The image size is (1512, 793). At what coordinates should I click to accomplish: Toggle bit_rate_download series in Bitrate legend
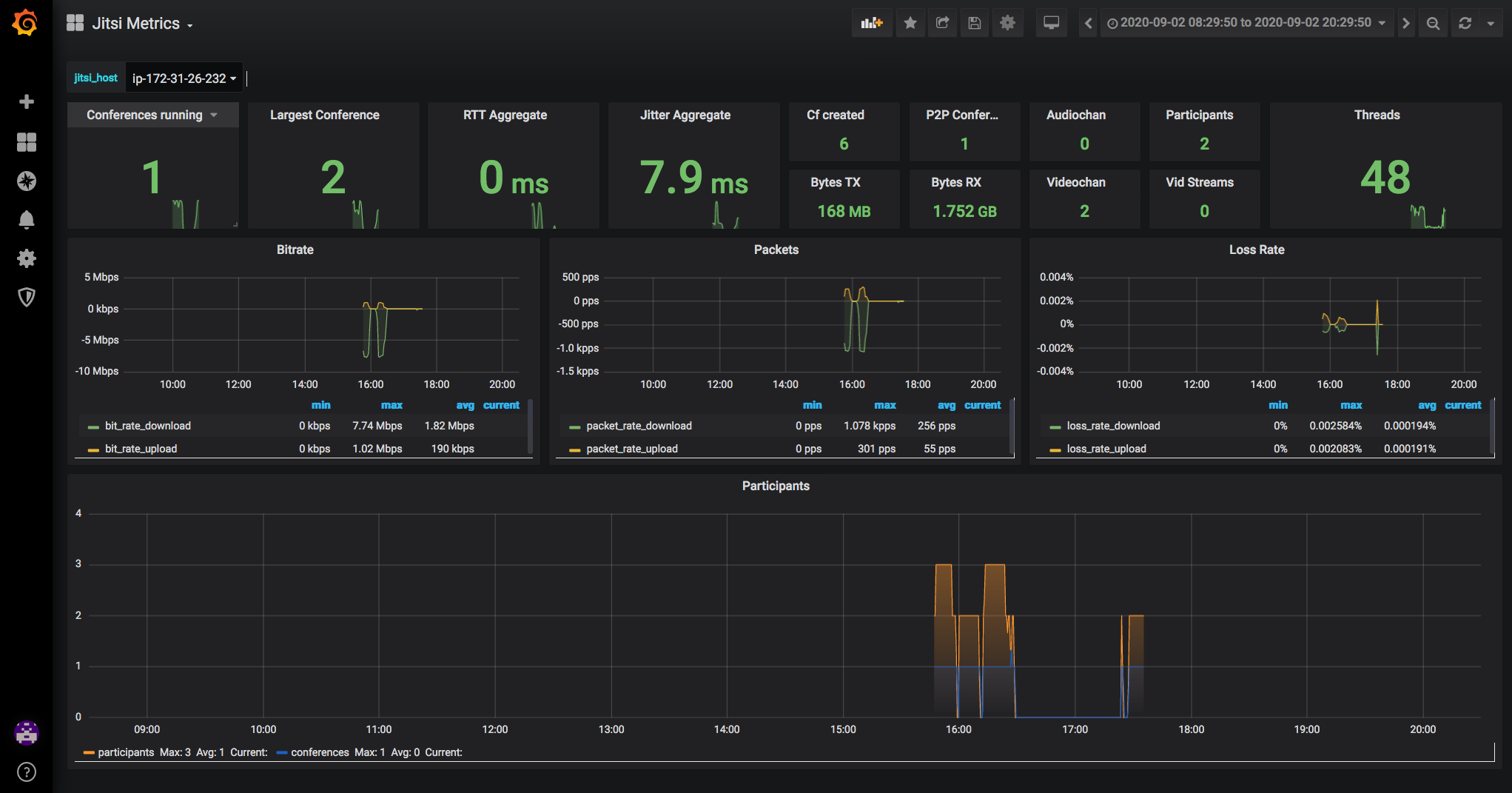click(x=148, y=426)
